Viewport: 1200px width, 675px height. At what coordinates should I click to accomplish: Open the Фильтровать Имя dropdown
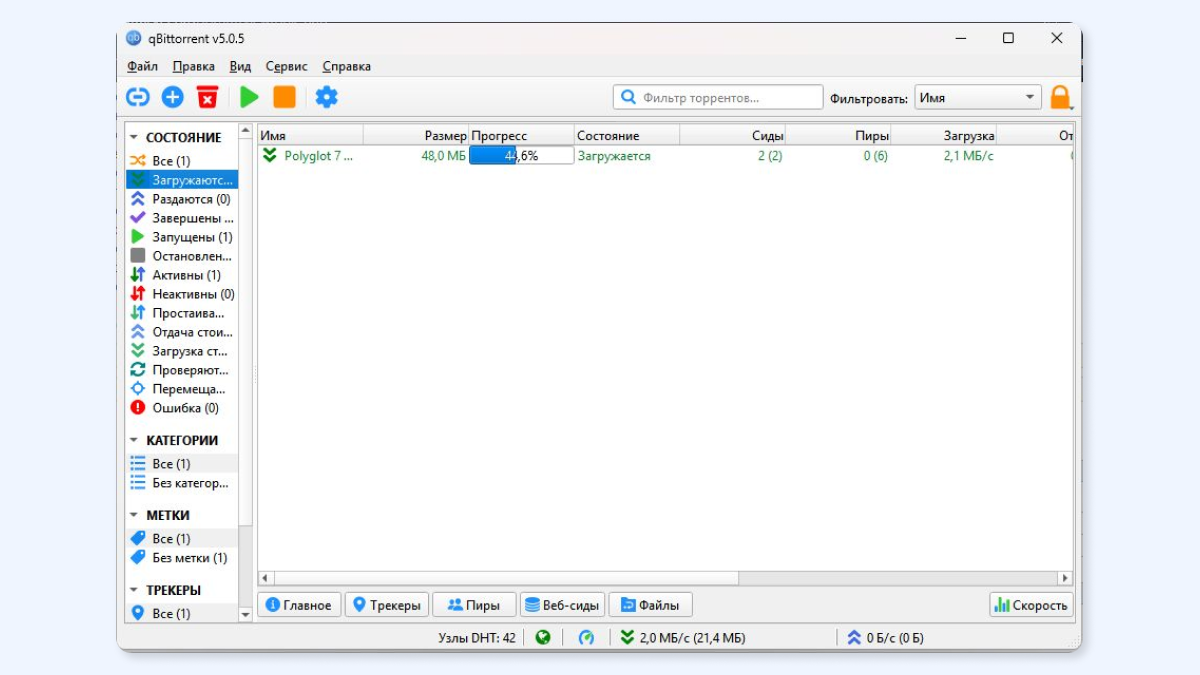pos(978,98)
